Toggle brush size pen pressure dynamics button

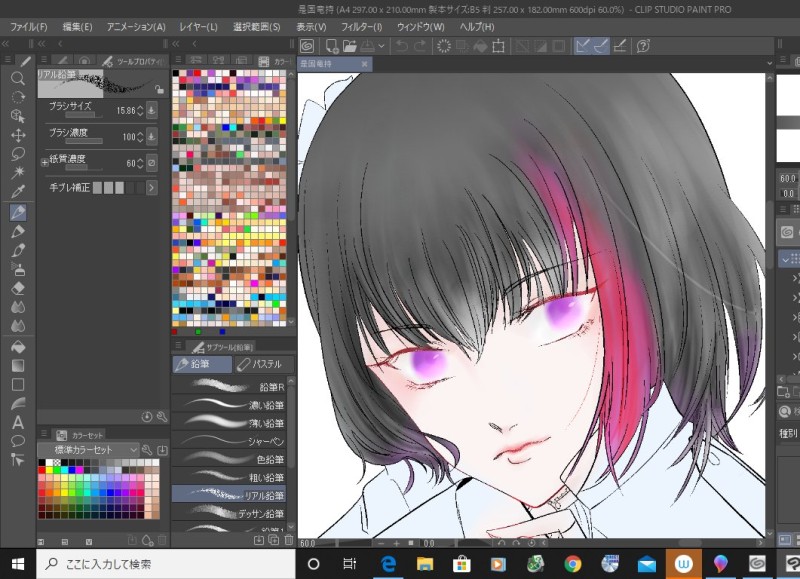pyautogui.click(x=152, y=110)
